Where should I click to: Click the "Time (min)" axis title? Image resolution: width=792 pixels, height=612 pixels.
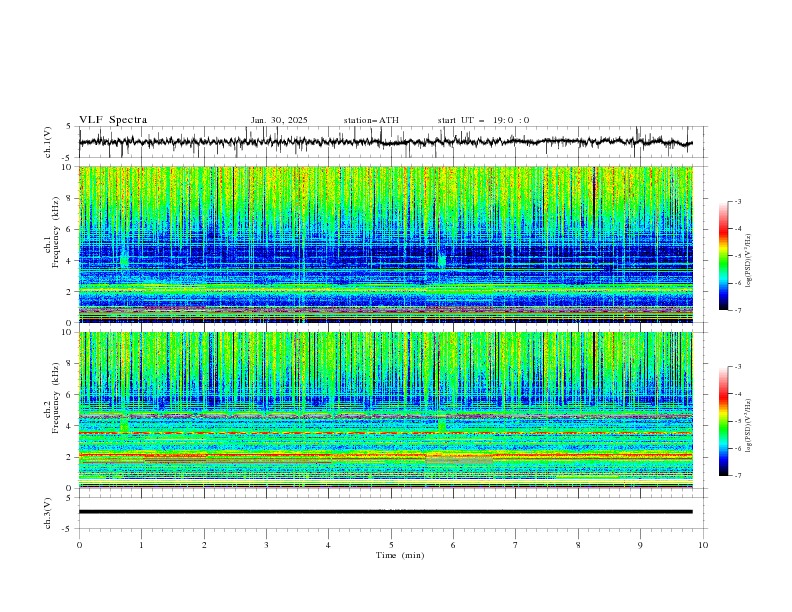(x=400, y=555)
